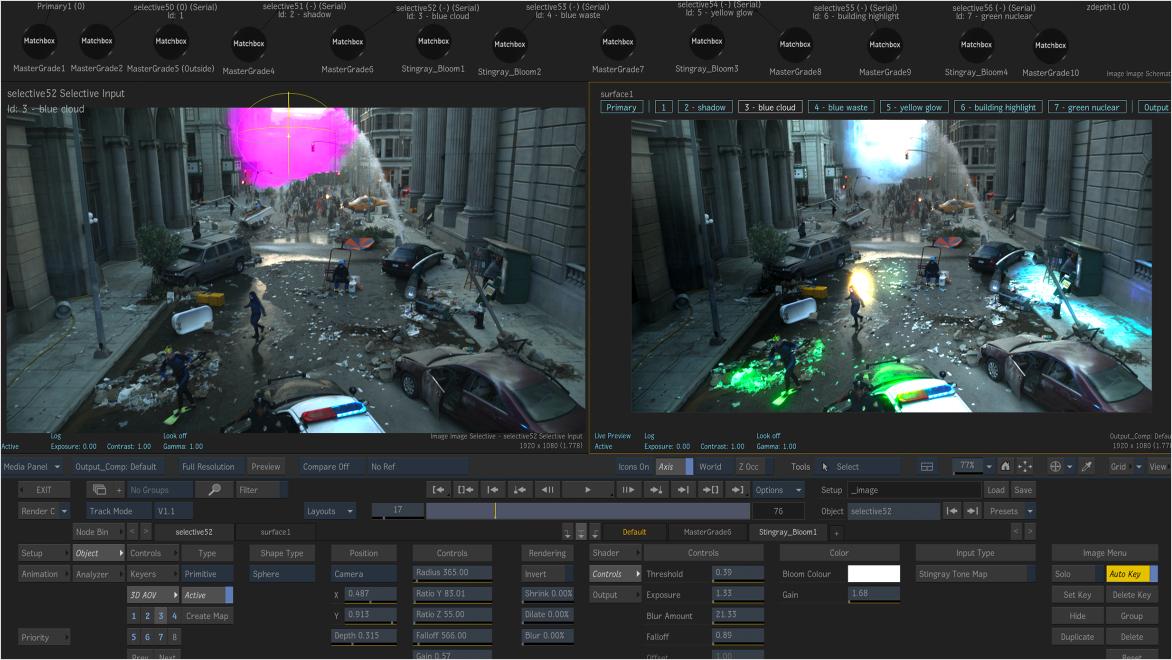
Task: Click the step forward one frame icon
Action: 629,490
